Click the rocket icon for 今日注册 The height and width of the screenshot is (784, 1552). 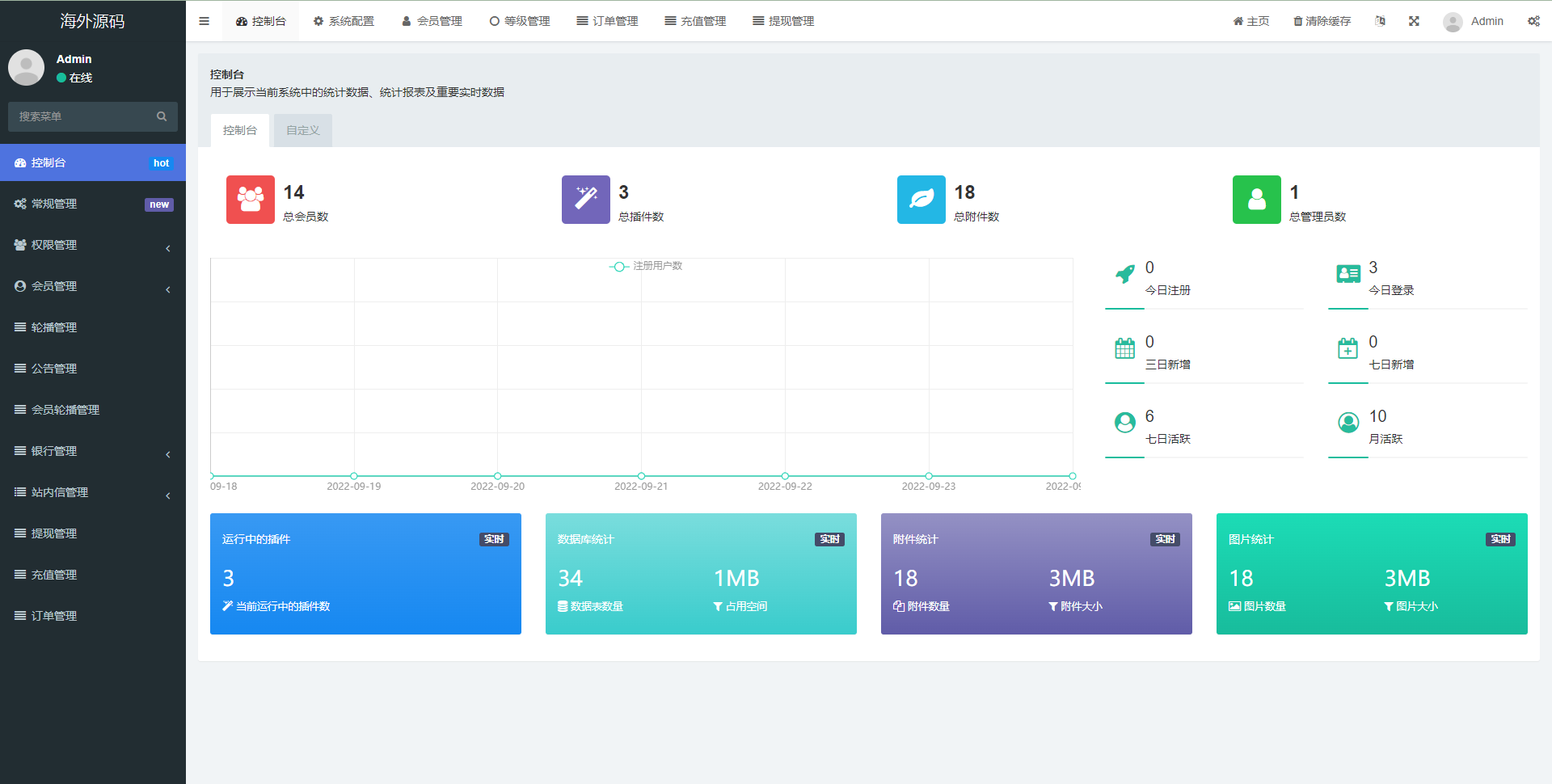pos(1124,275)
